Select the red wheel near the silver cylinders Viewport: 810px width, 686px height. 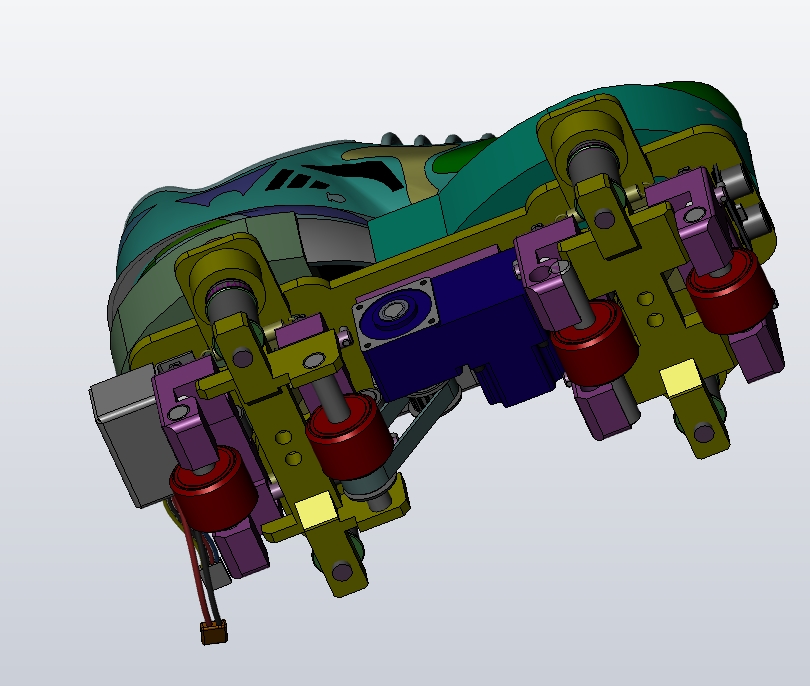pyautogui.click(x=730, y=291)
